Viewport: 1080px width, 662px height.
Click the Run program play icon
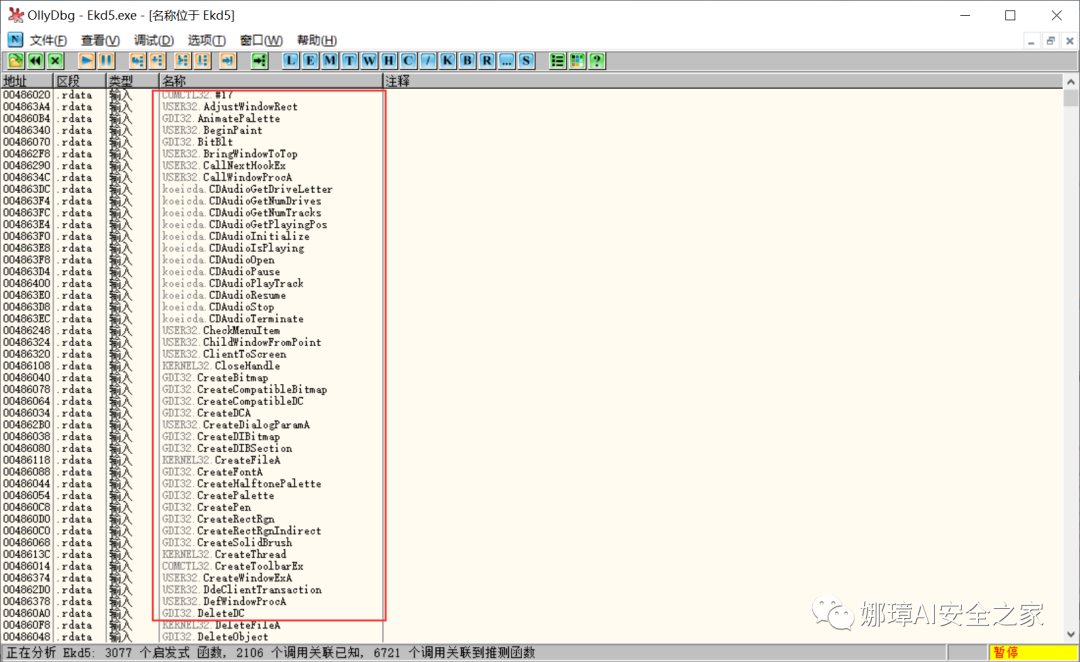[86, 61]
